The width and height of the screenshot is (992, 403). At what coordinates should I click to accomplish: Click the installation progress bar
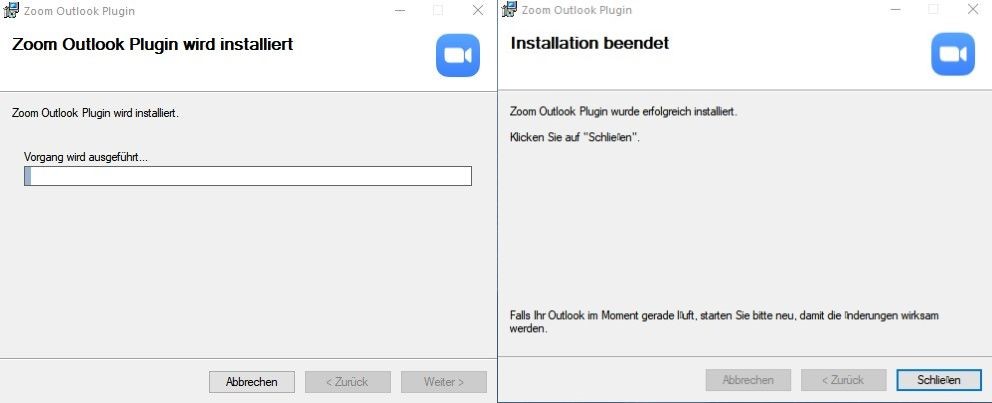(248, 176)
